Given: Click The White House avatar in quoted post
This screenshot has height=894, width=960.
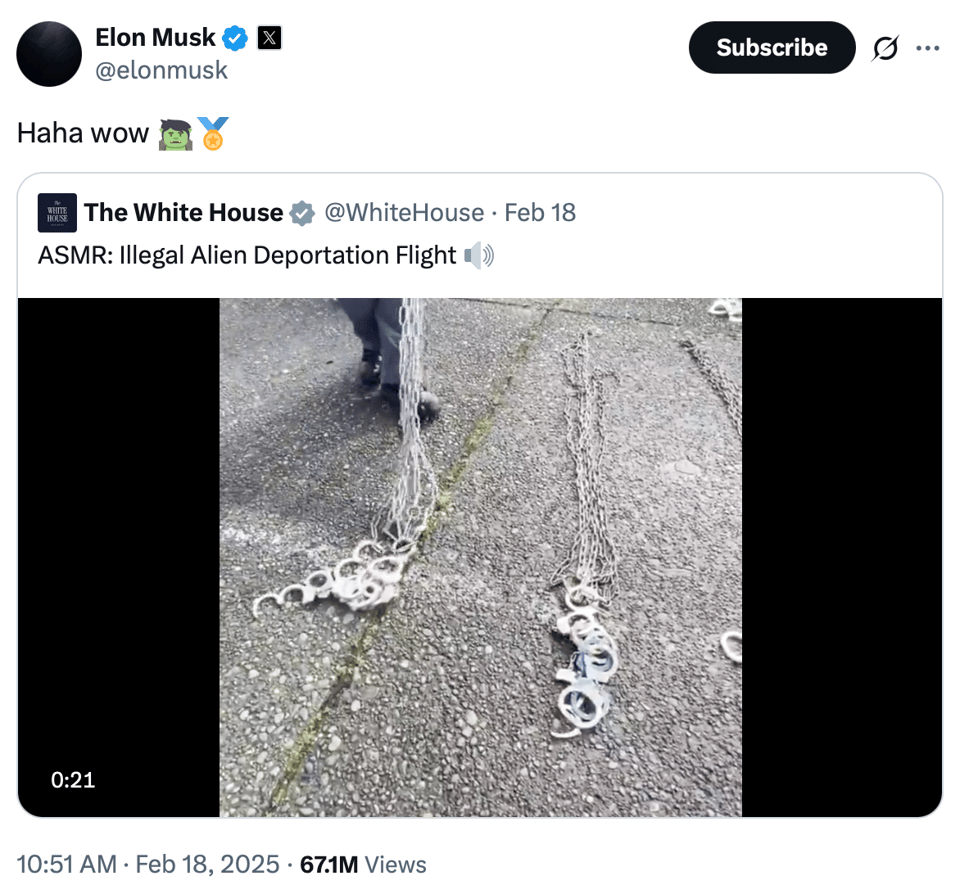Looking at the screenshot, I should pyautogui.click(x=57, y=213).
